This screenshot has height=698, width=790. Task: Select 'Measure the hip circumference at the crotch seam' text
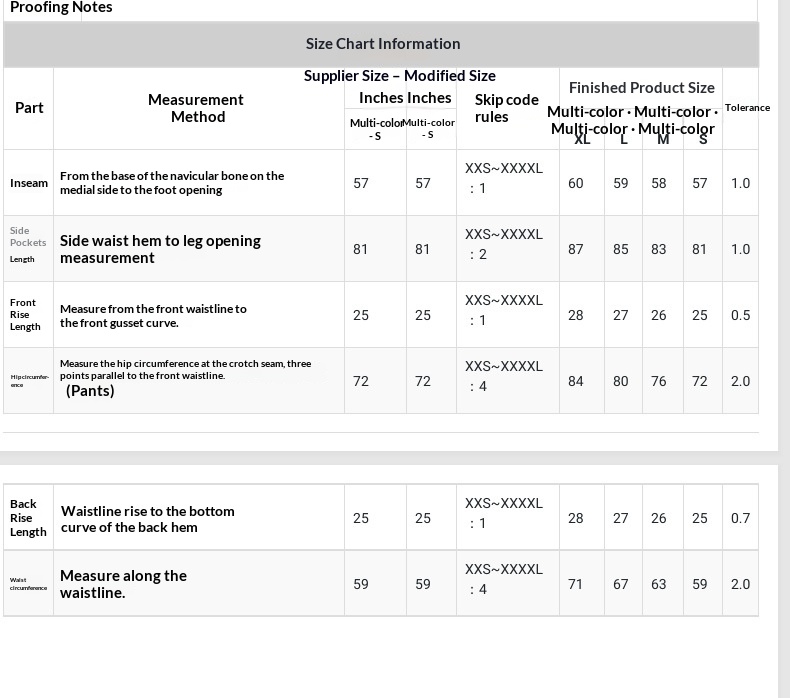point(185,369)
